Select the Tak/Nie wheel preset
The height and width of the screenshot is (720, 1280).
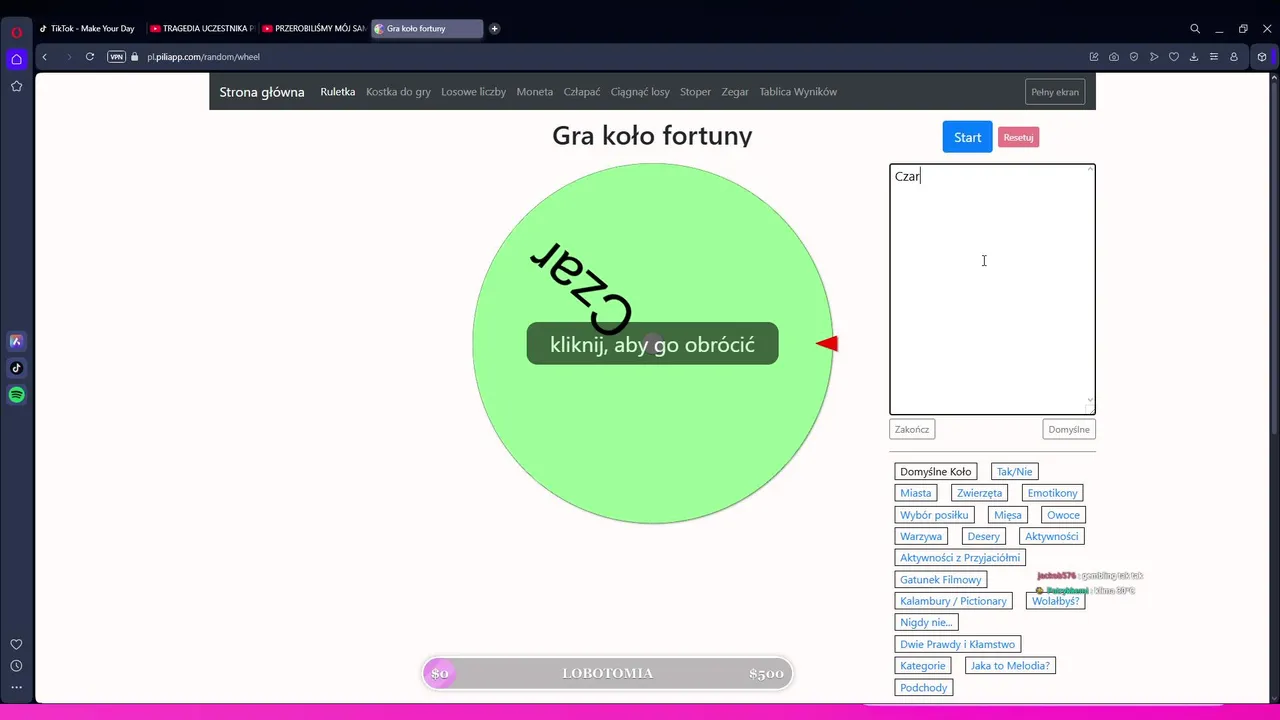[1014, 472]
